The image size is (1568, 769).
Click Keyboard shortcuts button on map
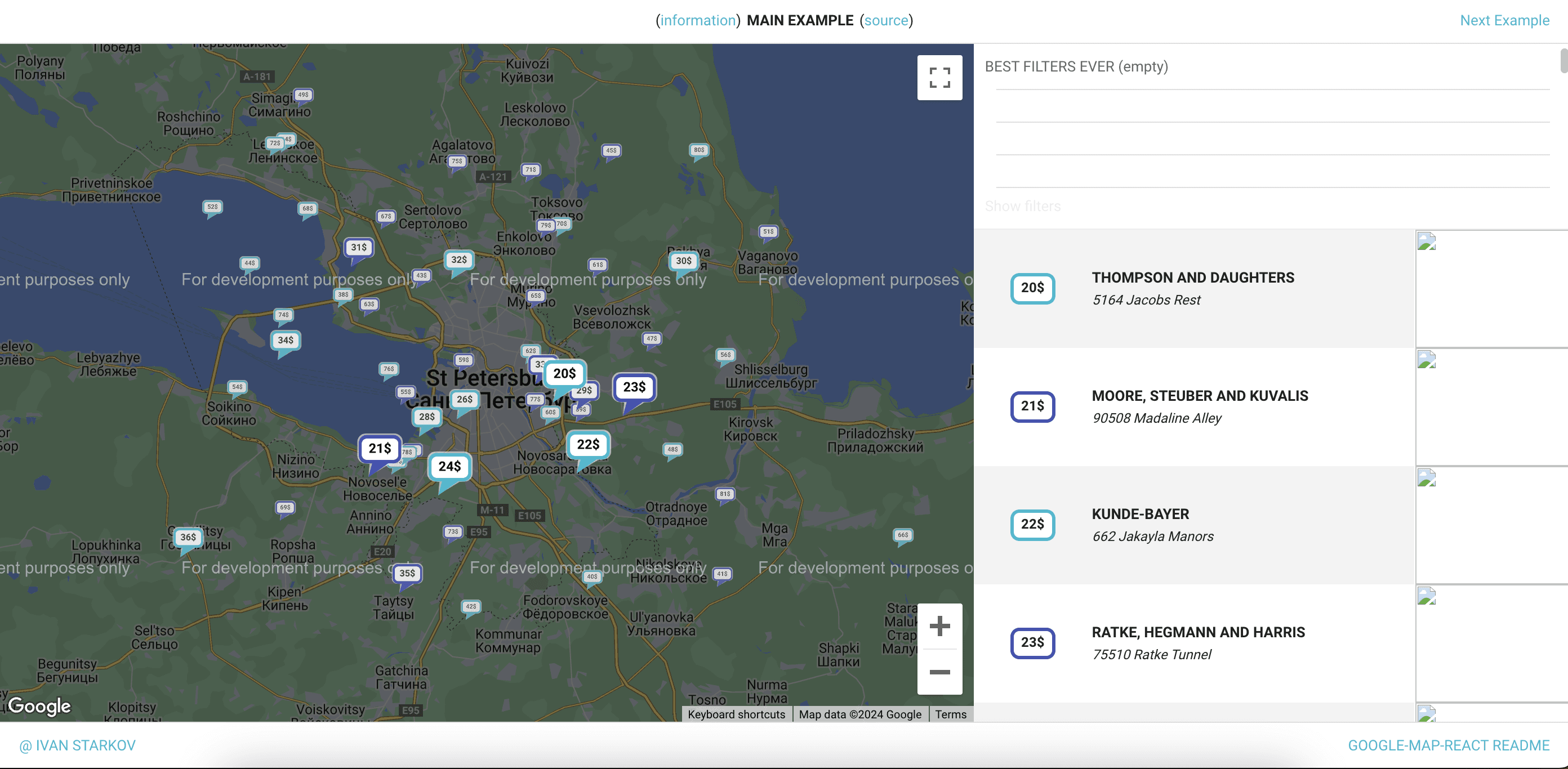pos(736,714)
